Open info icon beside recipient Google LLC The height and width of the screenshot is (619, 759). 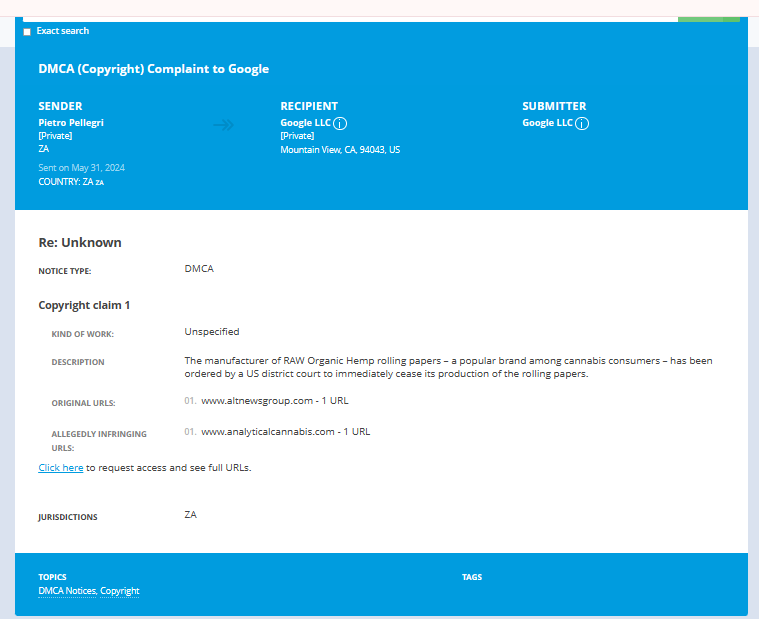click(x=340, y=124)
